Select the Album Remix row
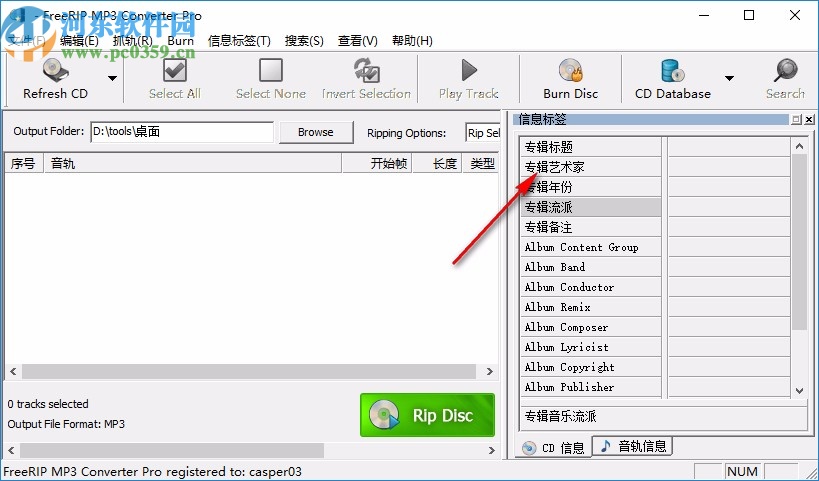Viewport: 819px width, 481px height. [591, 307]
